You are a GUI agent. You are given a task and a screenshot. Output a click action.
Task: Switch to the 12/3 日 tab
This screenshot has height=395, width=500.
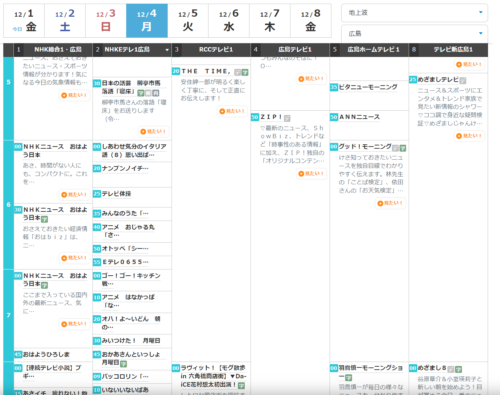click(106, 21)
